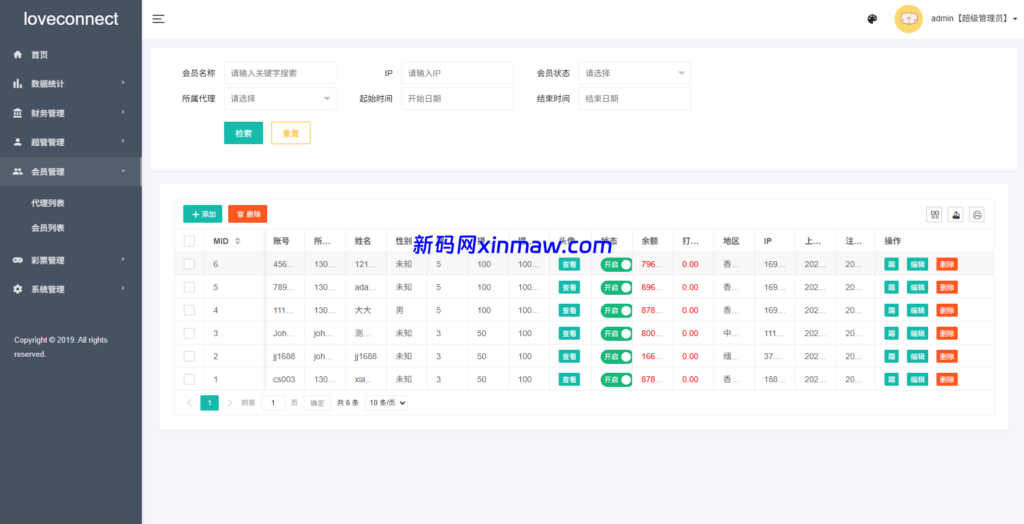Open the 会员状态 select dropdown

point(635,73)
